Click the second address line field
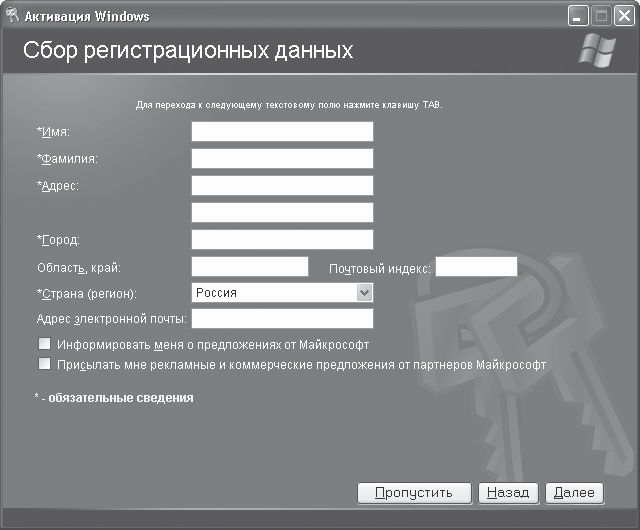Viewport: 640px width, 530px height. pyautogui.click(x=282, y=212)
